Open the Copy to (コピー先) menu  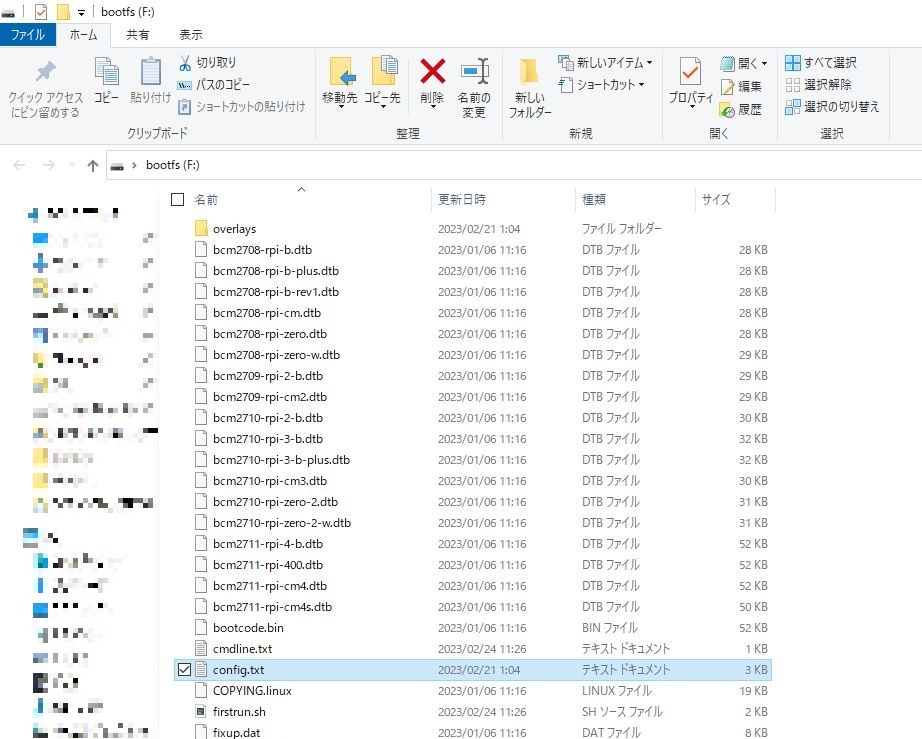tap(382, 82)
